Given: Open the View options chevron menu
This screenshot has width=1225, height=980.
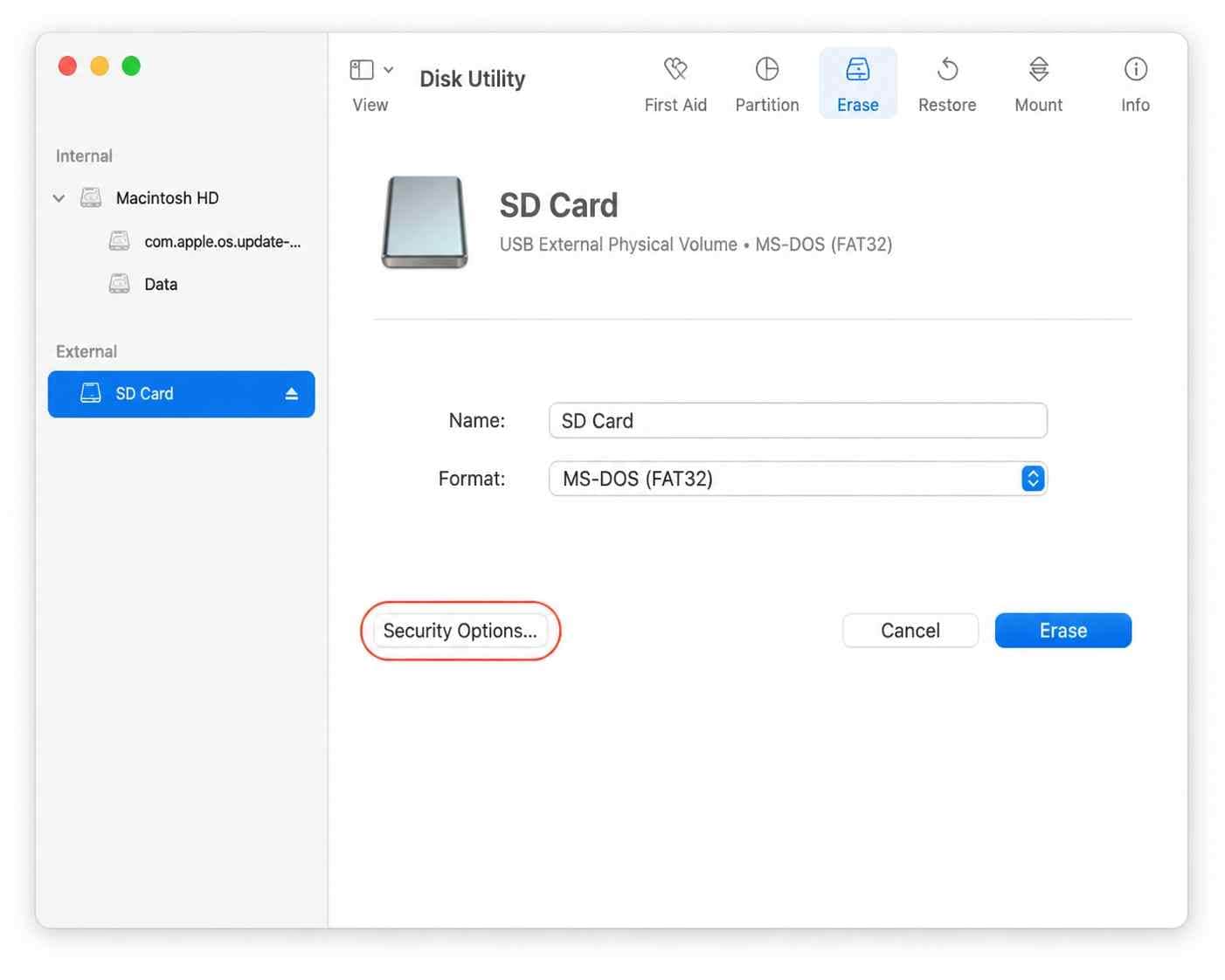Looking at the screenshot, I should point(388,69).
